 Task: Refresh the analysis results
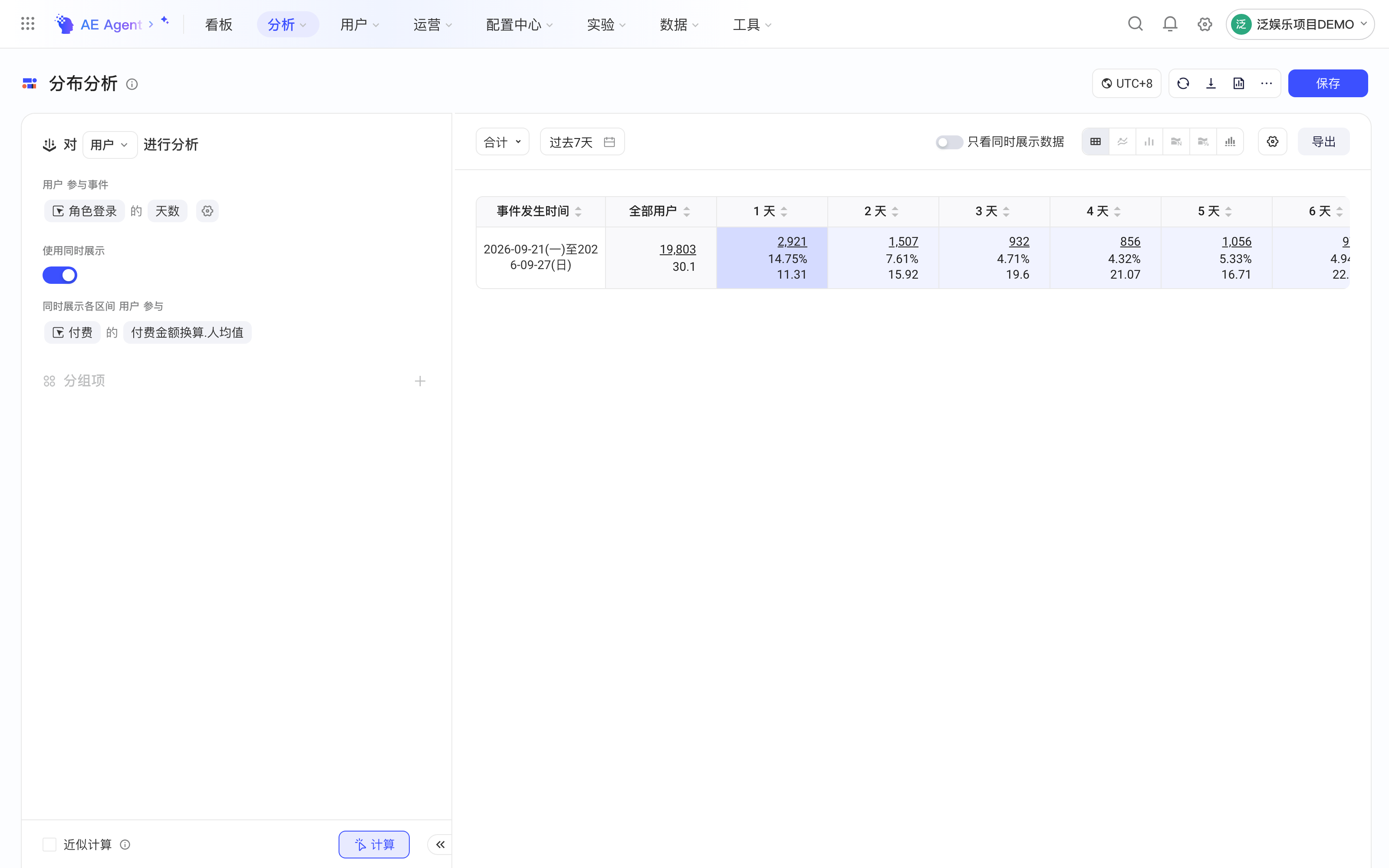tap(1183, 84)
